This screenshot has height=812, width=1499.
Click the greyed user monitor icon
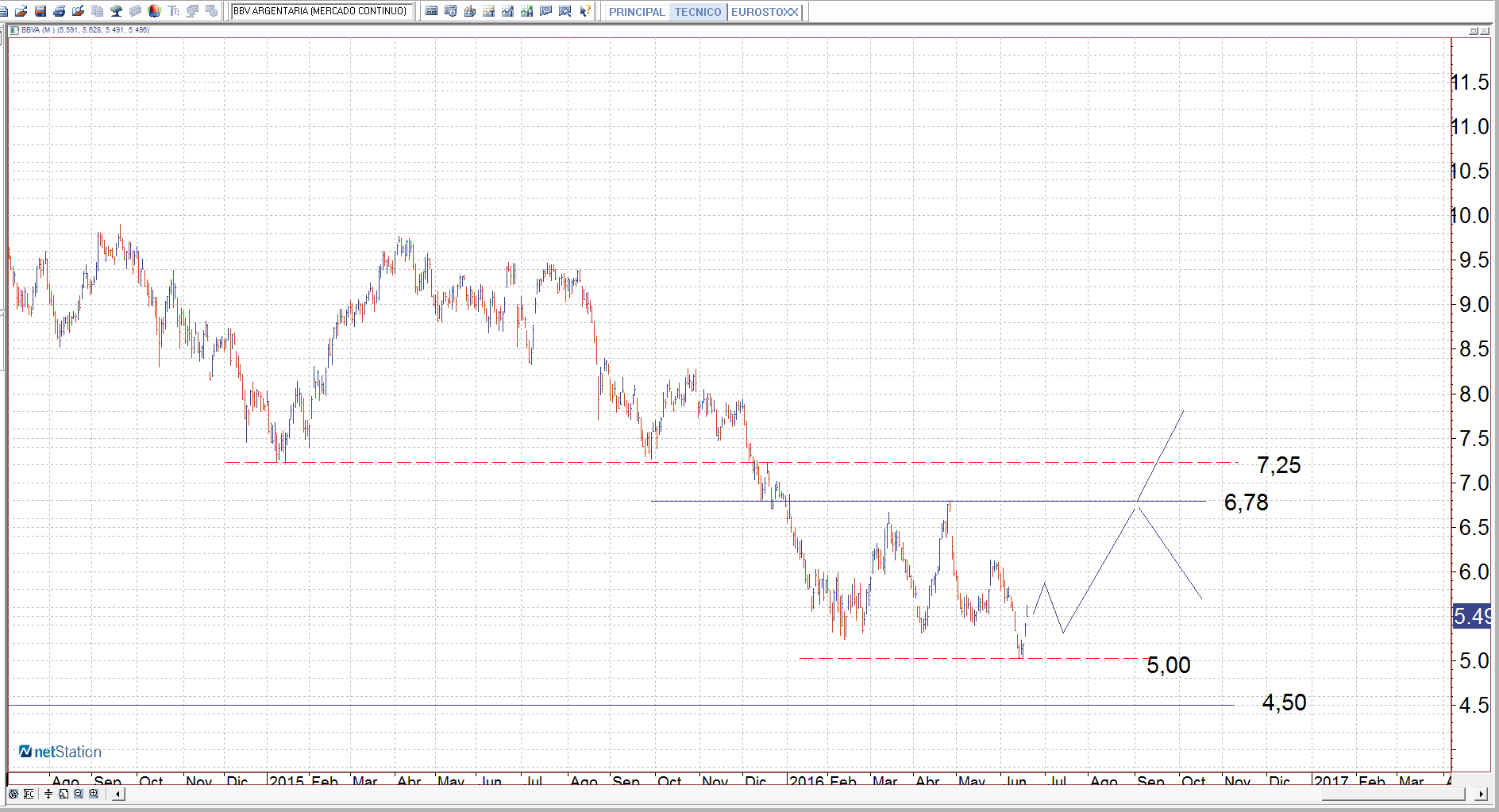(193, 11)
